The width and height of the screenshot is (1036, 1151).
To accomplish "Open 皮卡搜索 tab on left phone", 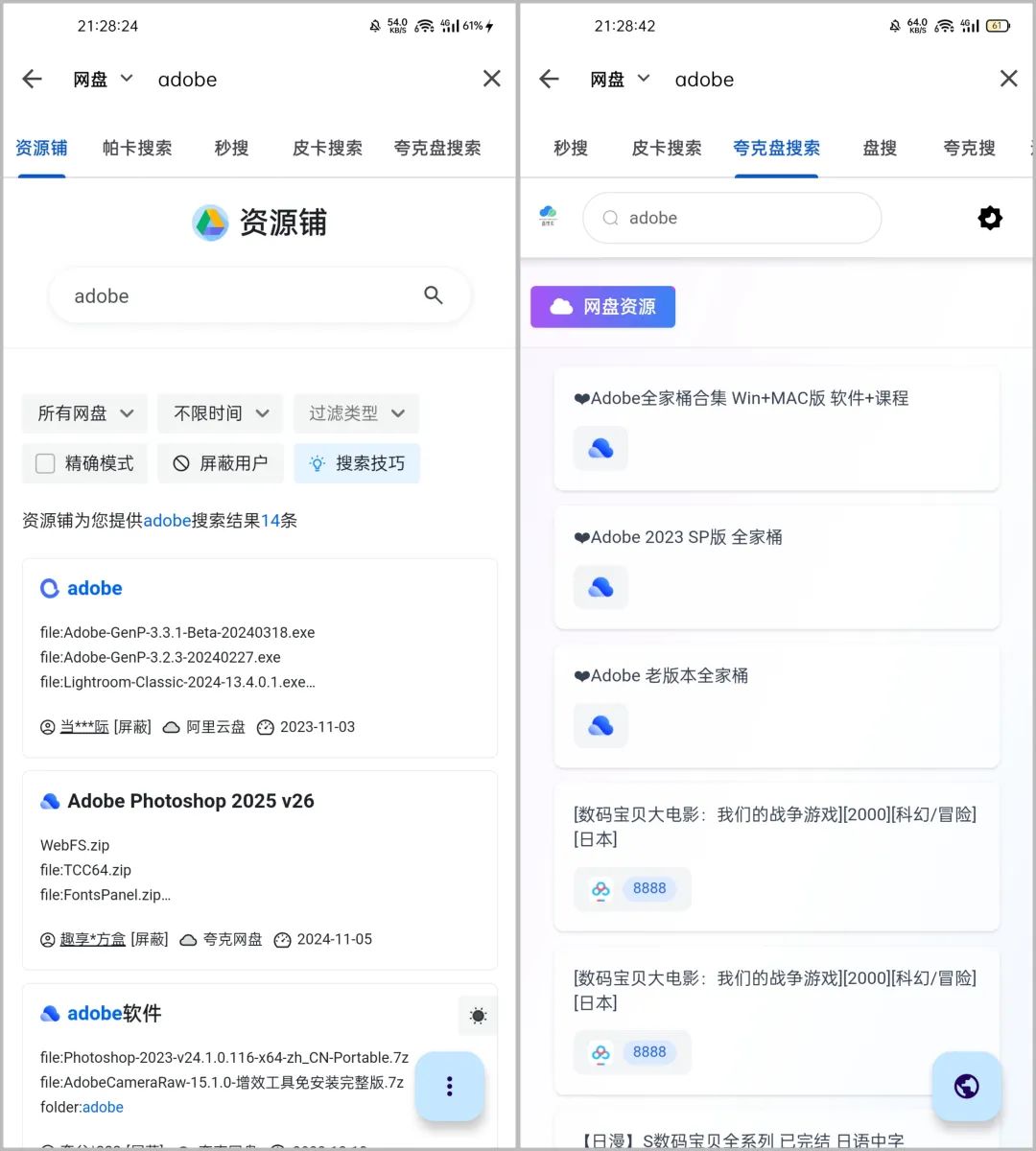I will [327, 149].
